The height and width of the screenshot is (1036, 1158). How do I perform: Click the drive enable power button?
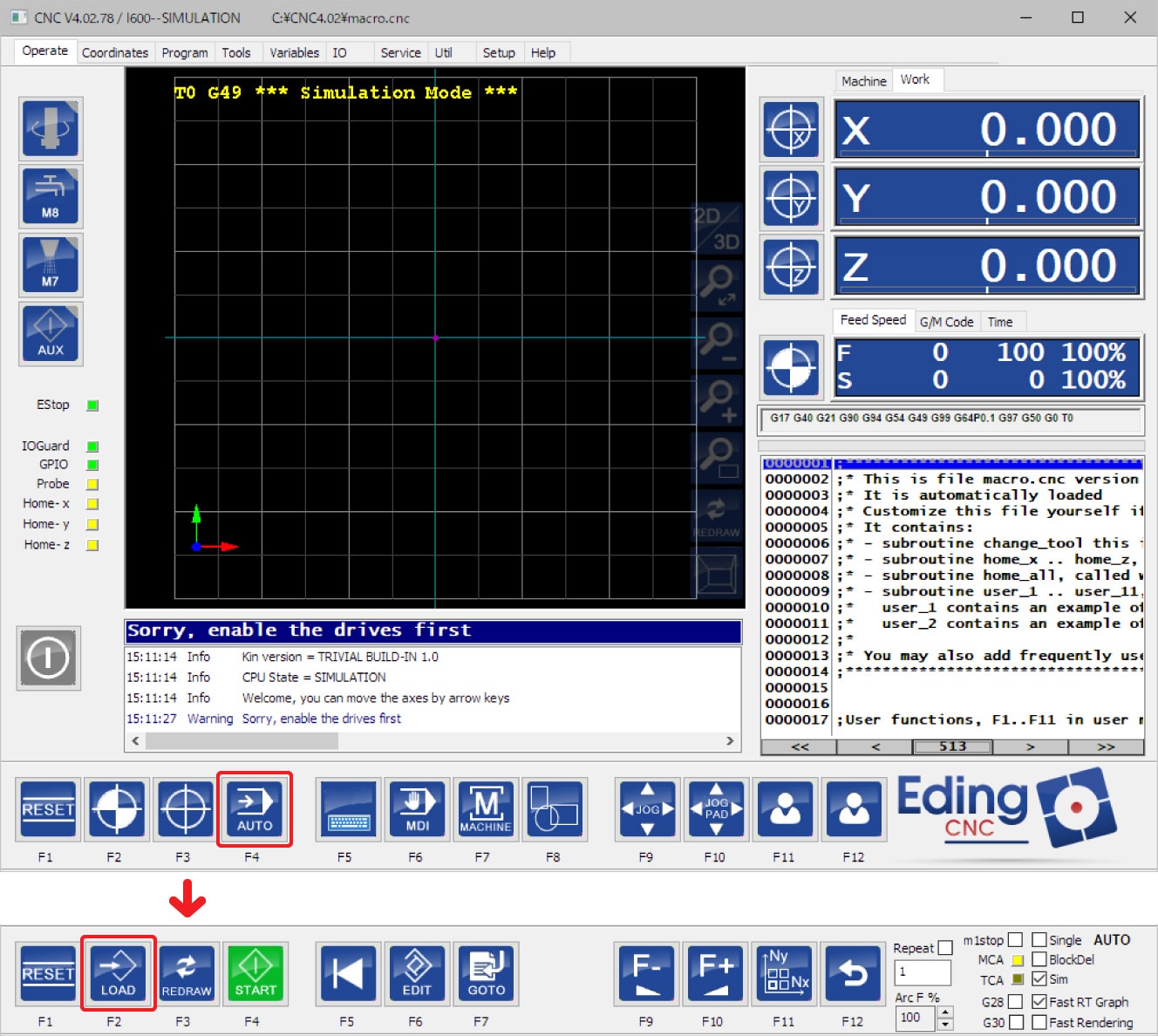point(49,658)
